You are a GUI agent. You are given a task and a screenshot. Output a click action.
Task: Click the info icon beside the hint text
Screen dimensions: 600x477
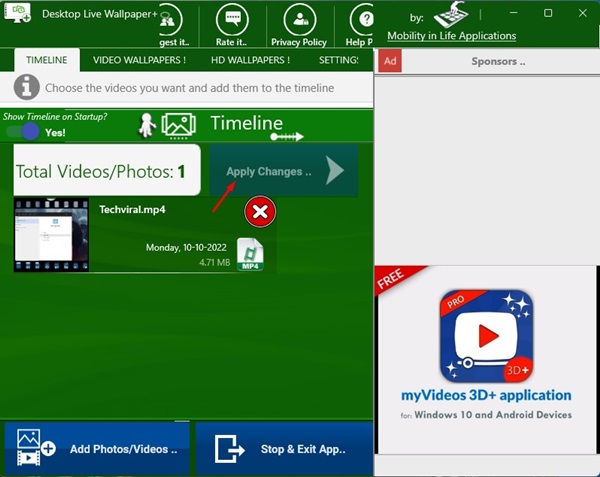point(26,87)
